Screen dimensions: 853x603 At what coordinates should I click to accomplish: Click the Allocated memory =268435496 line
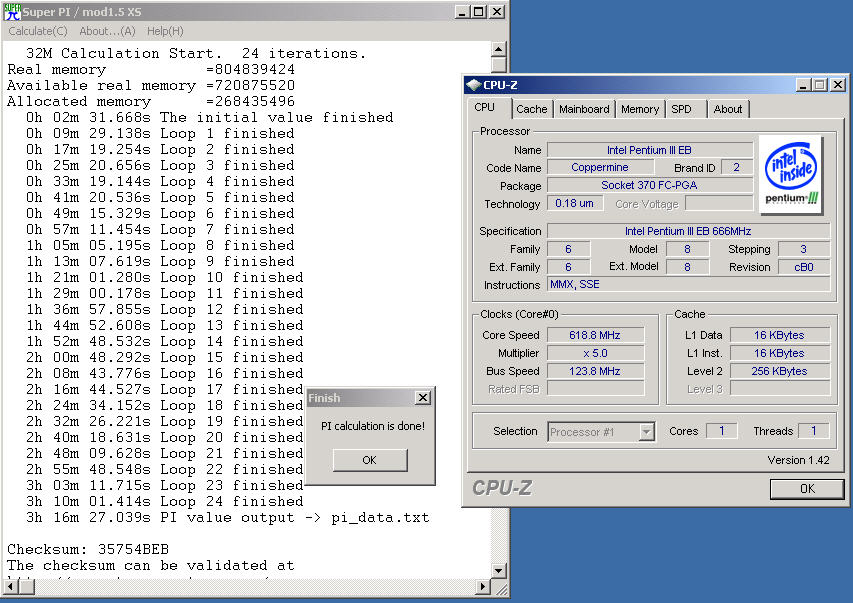(x=151, y=101)
